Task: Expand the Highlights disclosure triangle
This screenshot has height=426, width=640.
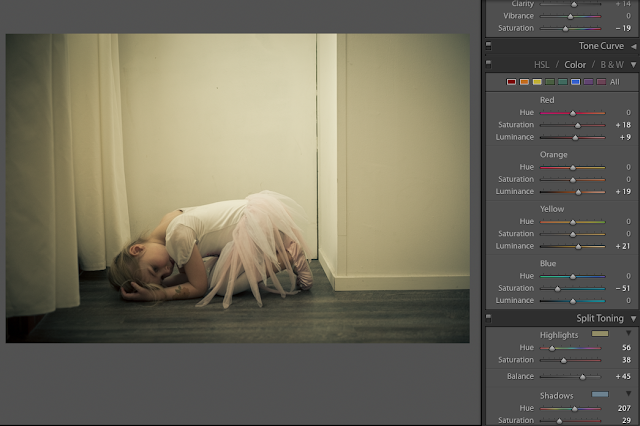Action: click(629, 333)
